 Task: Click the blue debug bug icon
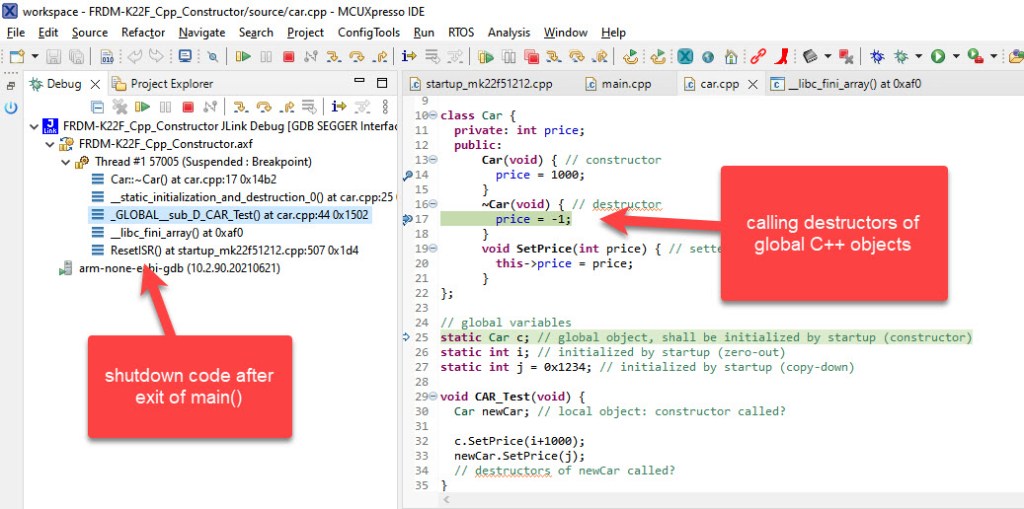(876, 57)
